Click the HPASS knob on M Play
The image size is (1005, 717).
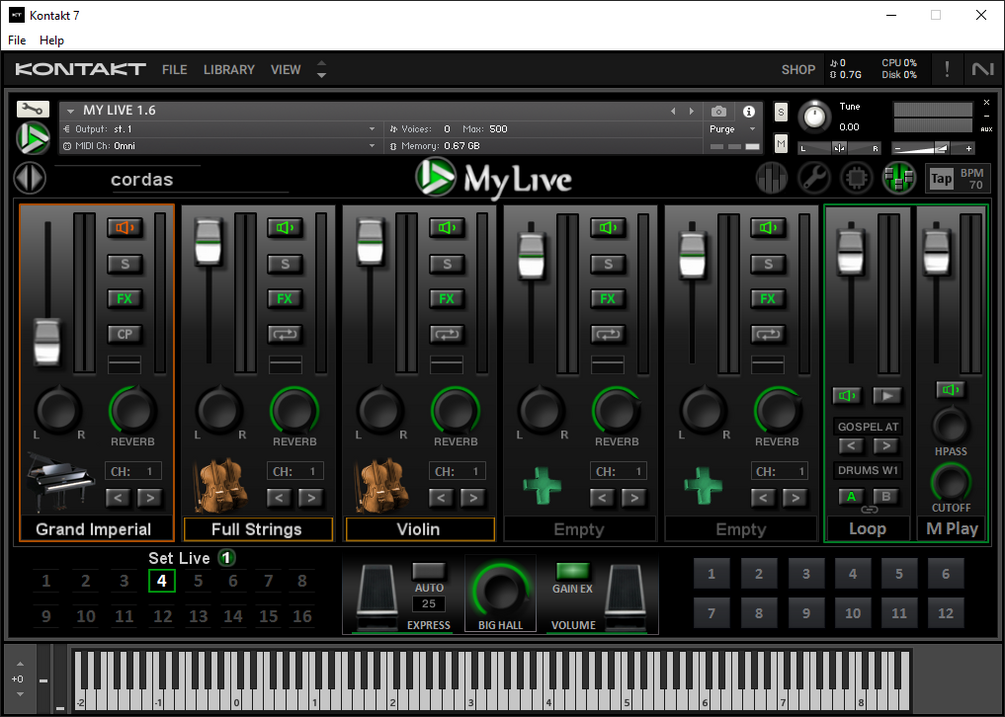pyautogui.click(x=951, y=425)
